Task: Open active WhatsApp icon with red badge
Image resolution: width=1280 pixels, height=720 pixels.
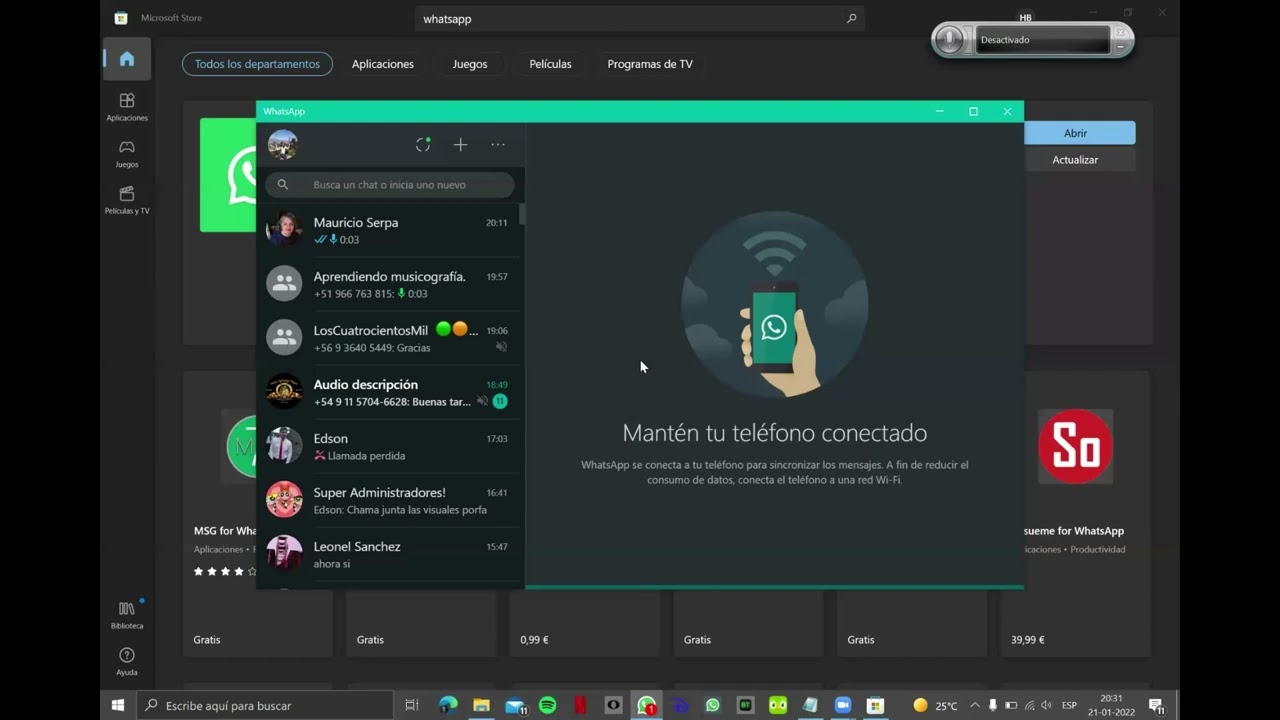Action: click(x=647, y=705)
